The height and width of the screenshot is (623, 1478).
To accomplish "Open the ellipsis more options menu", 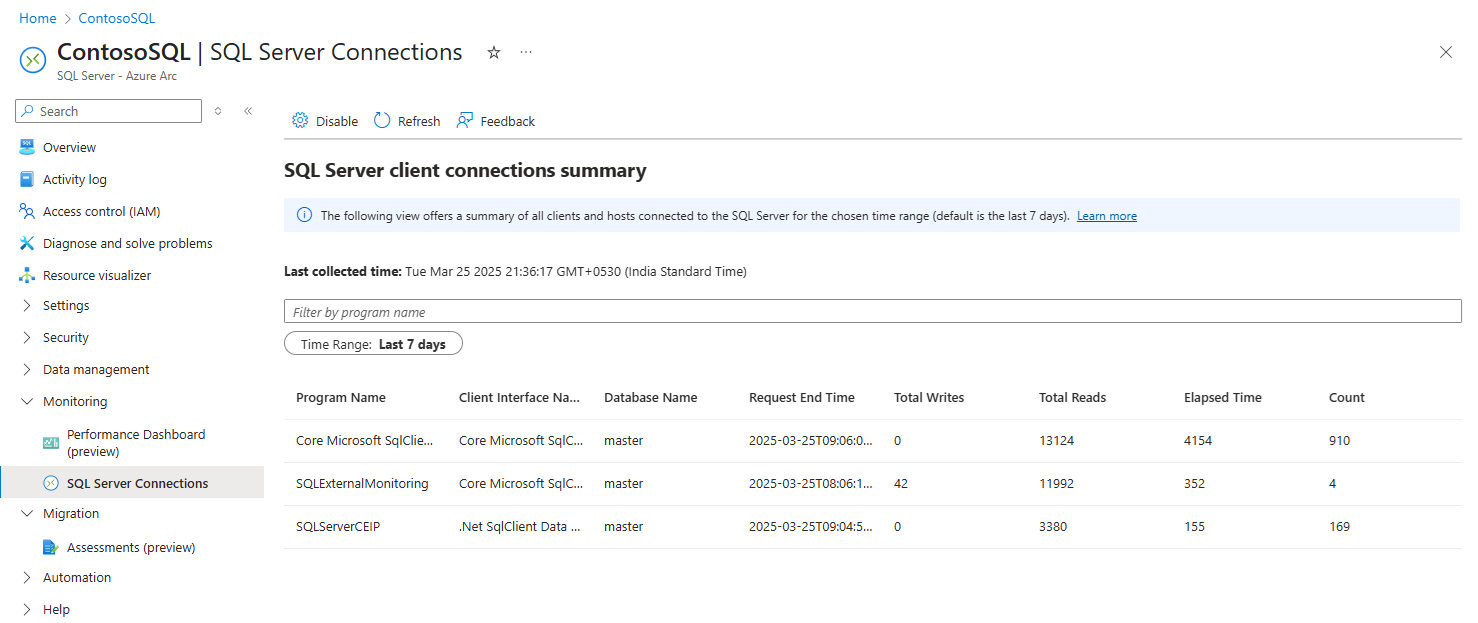I will 526,52.
